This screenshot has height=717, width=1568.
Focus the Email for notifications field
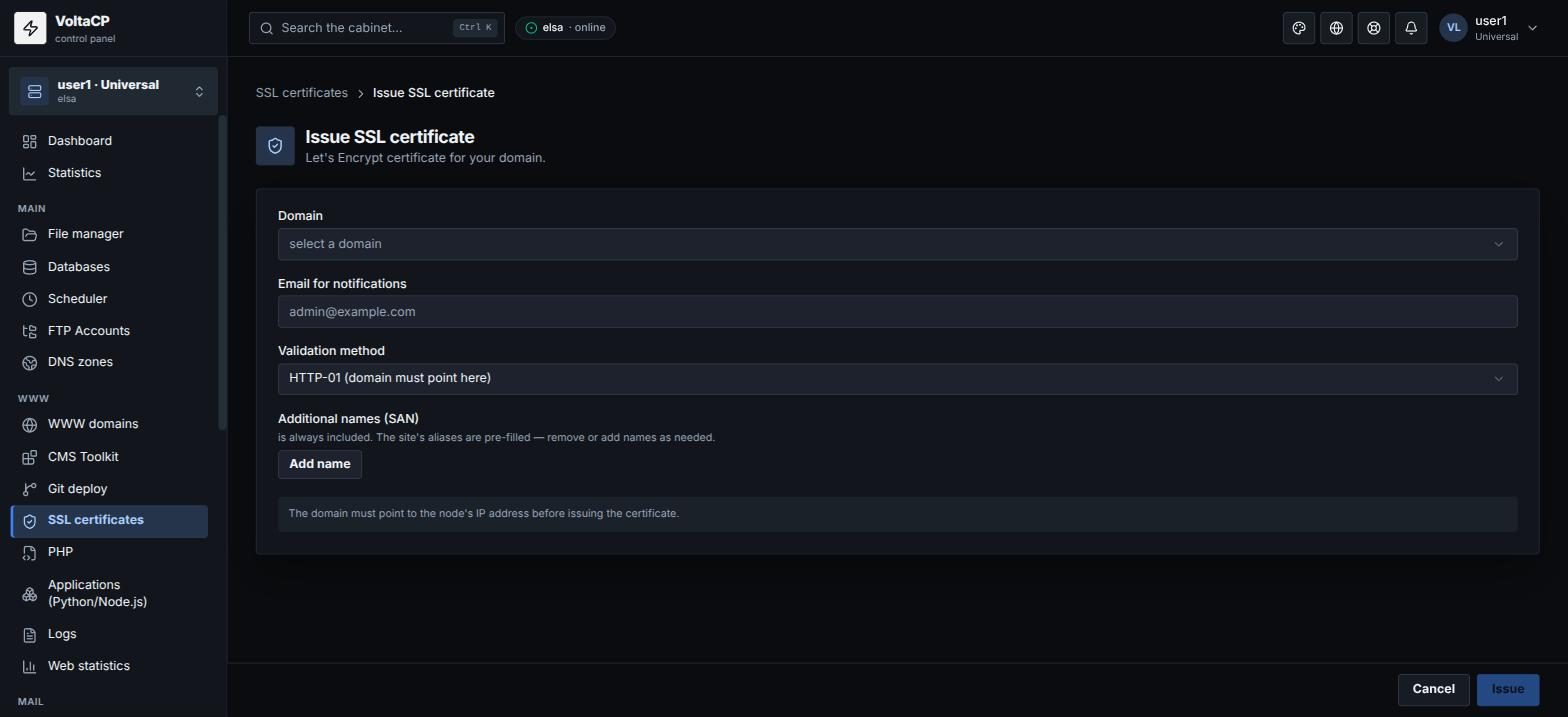pos(897,312)
